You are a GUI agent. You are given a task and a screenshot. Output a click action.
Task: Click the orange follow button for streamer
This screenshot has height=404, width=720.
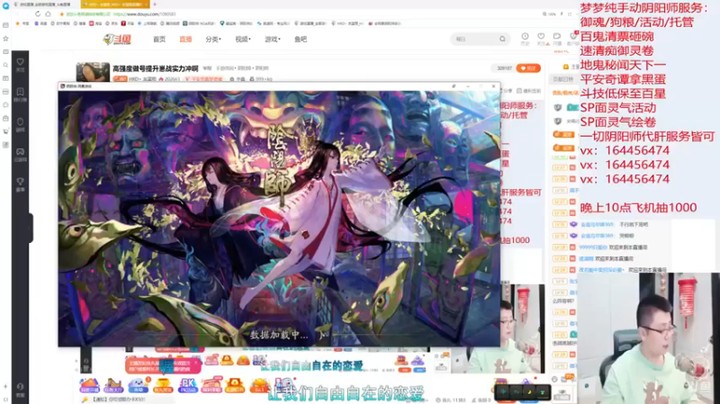[x=528, y=68]
